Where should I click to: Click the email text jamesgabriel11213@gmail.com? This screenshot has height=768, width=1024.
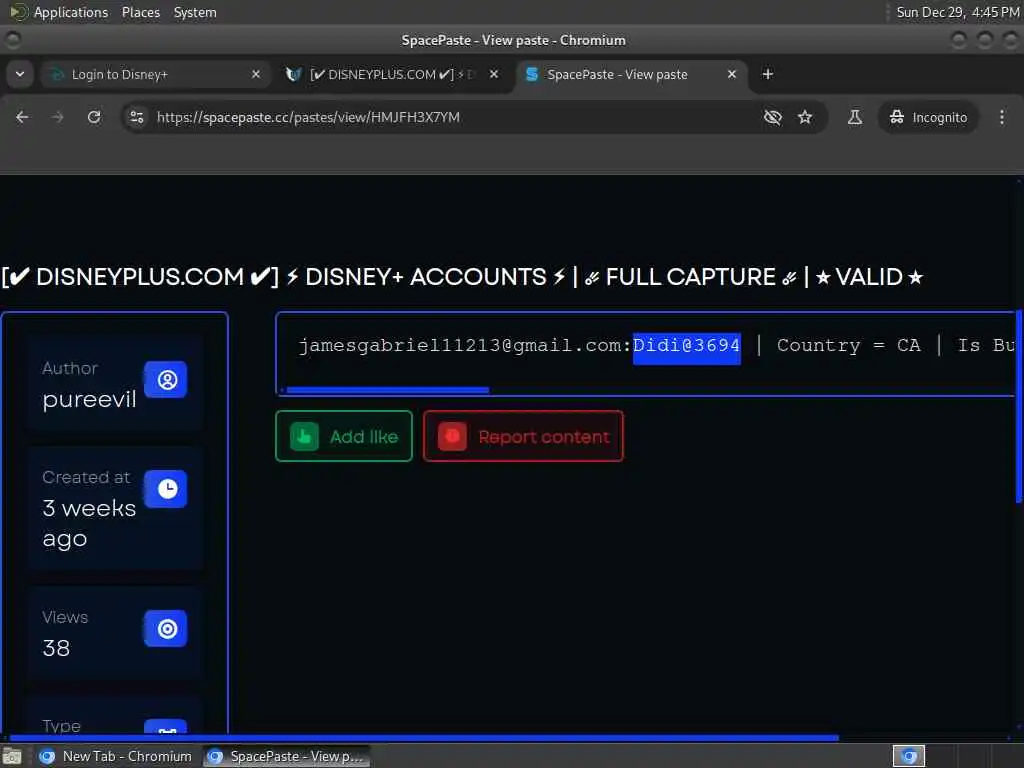[x=460, y=345]
